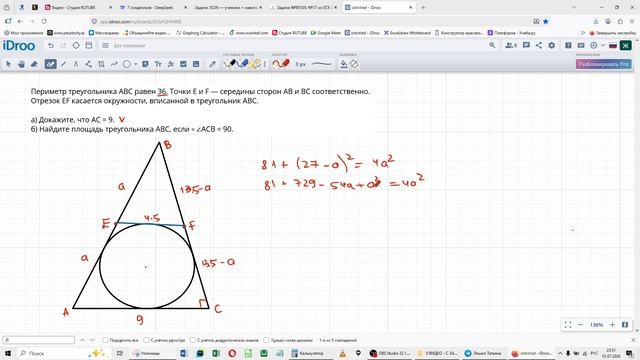Select the polyline connector tool
This screenshot has height=360, width=640.
pyautogui.click(x=89, y=64)
